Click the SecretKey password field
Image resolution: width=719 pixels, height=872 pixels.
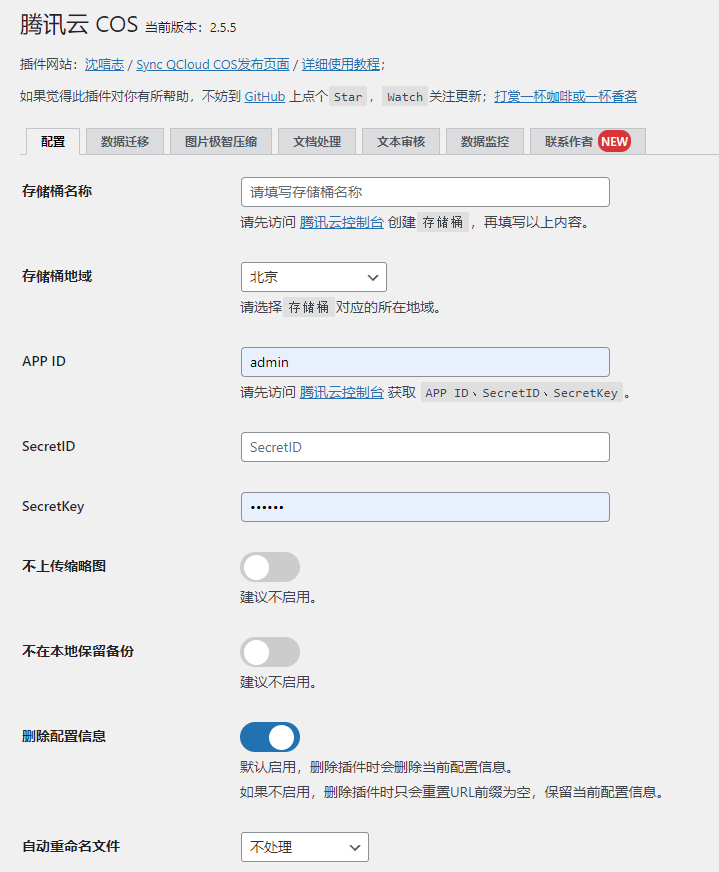(425, 507)
